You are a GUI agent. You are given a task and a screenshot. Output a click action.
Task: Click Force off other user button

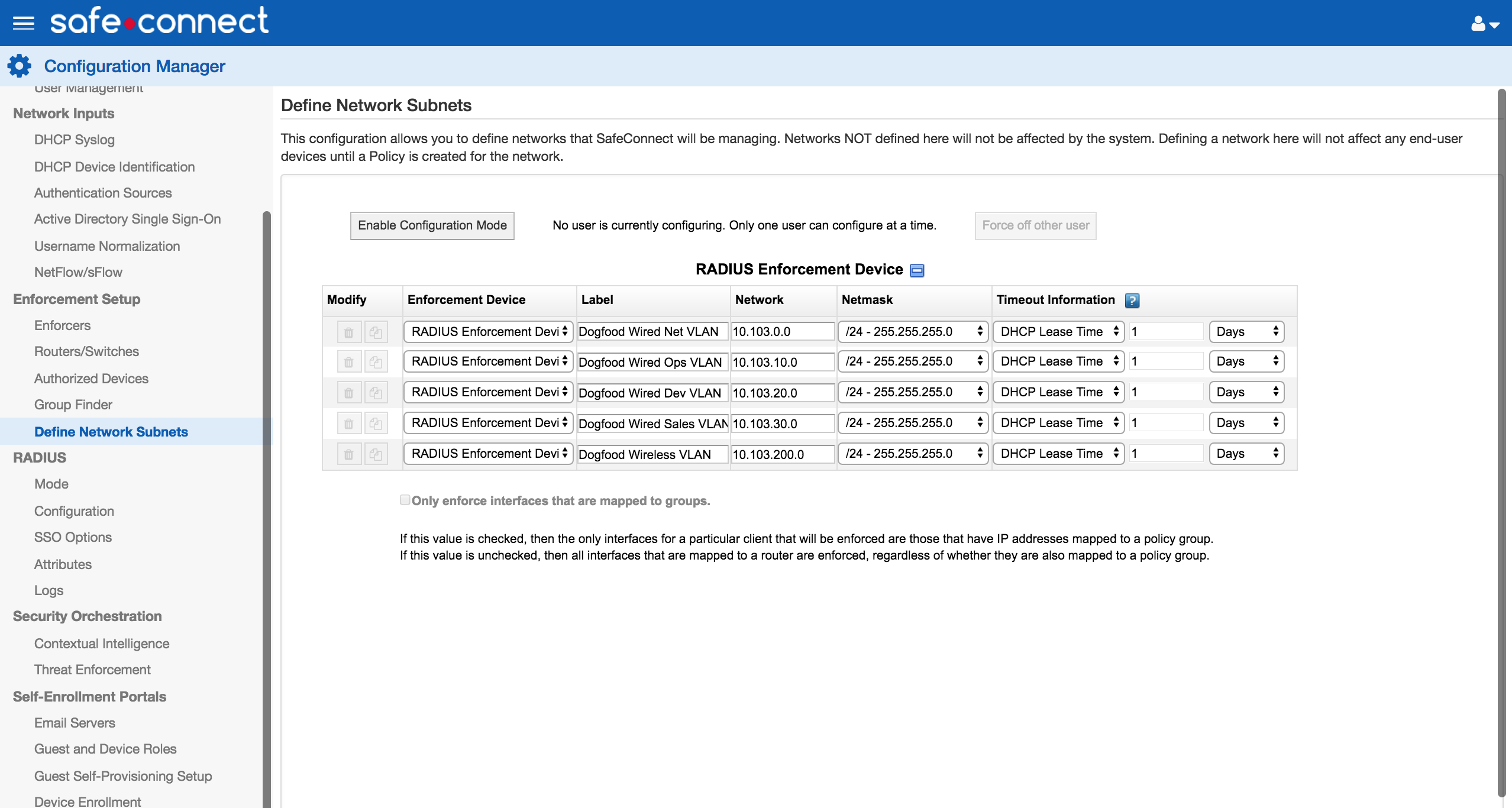(1036, 226)
